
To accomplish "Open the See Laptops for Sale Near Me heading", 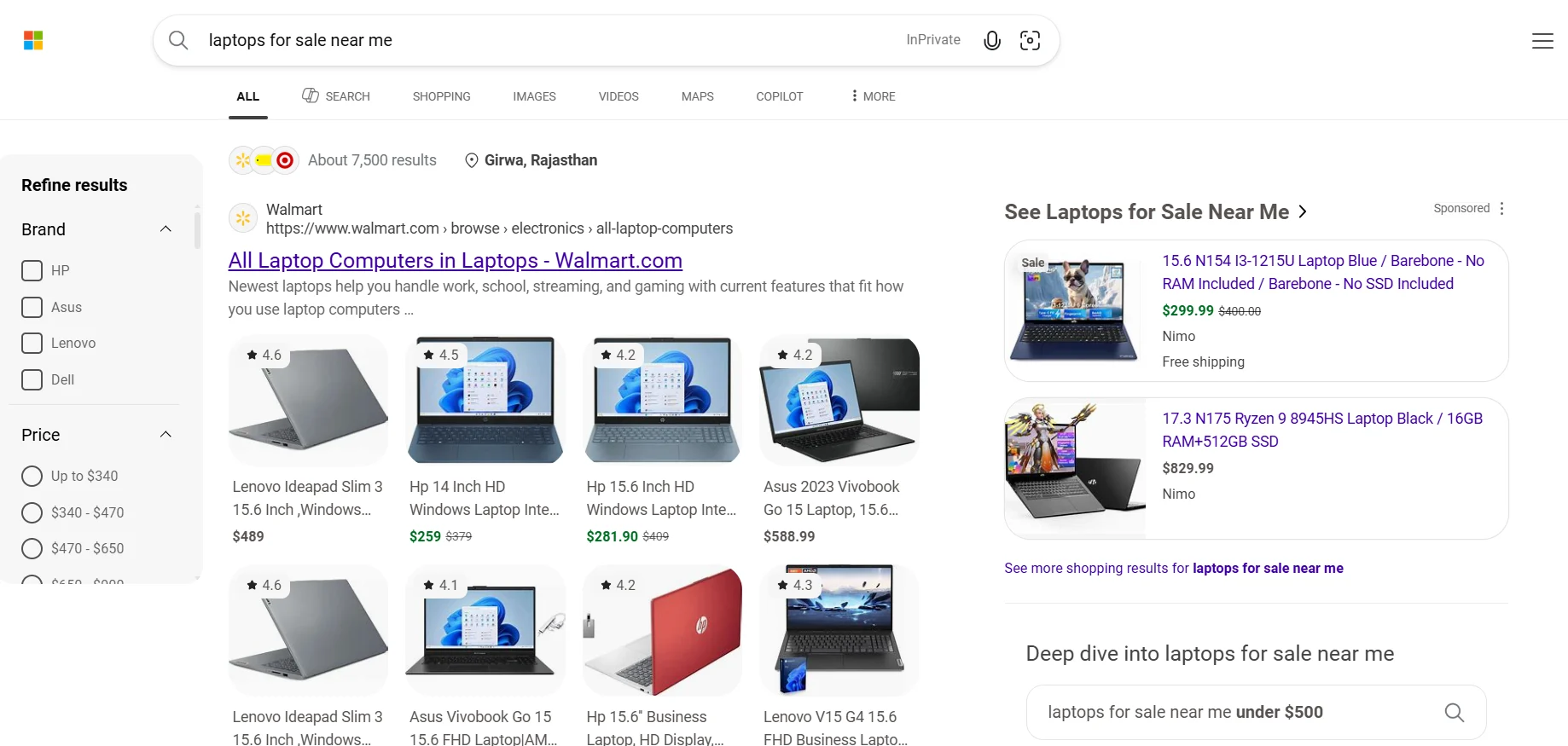I will pos(1146,211).
